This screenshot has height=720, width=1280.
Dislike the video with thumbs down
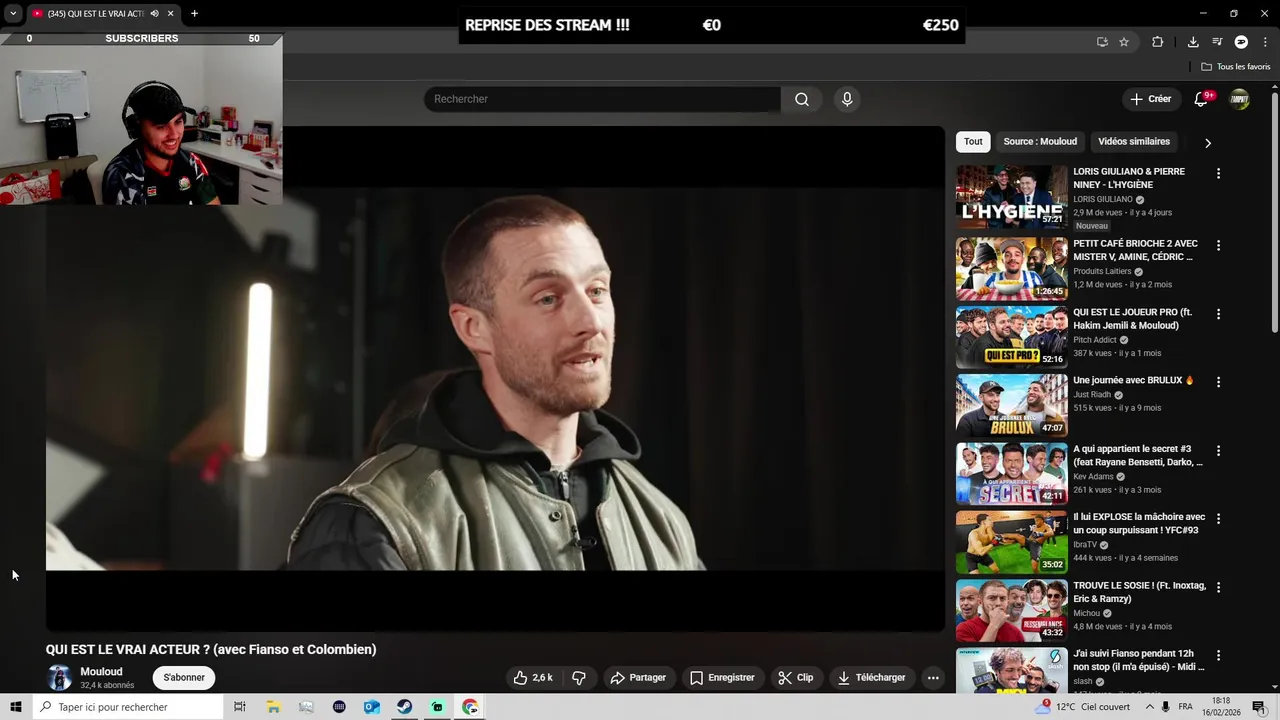click(579, 677)
